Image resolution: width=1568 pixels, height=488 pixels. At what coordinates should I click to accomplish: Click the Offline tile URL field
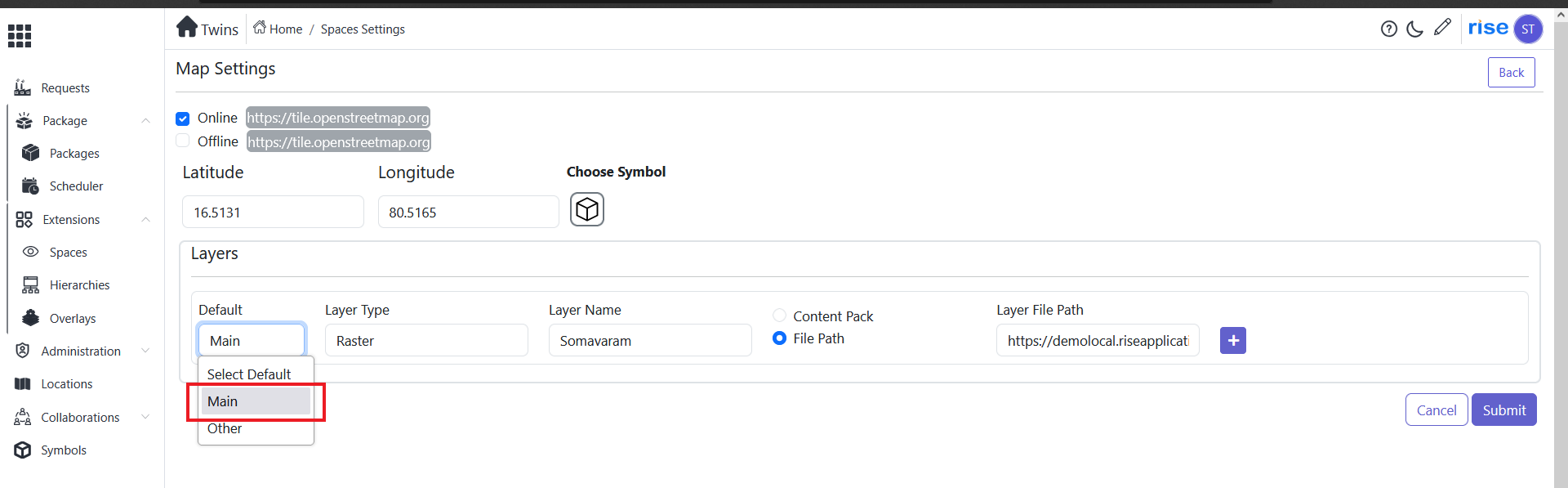point(339,142)
